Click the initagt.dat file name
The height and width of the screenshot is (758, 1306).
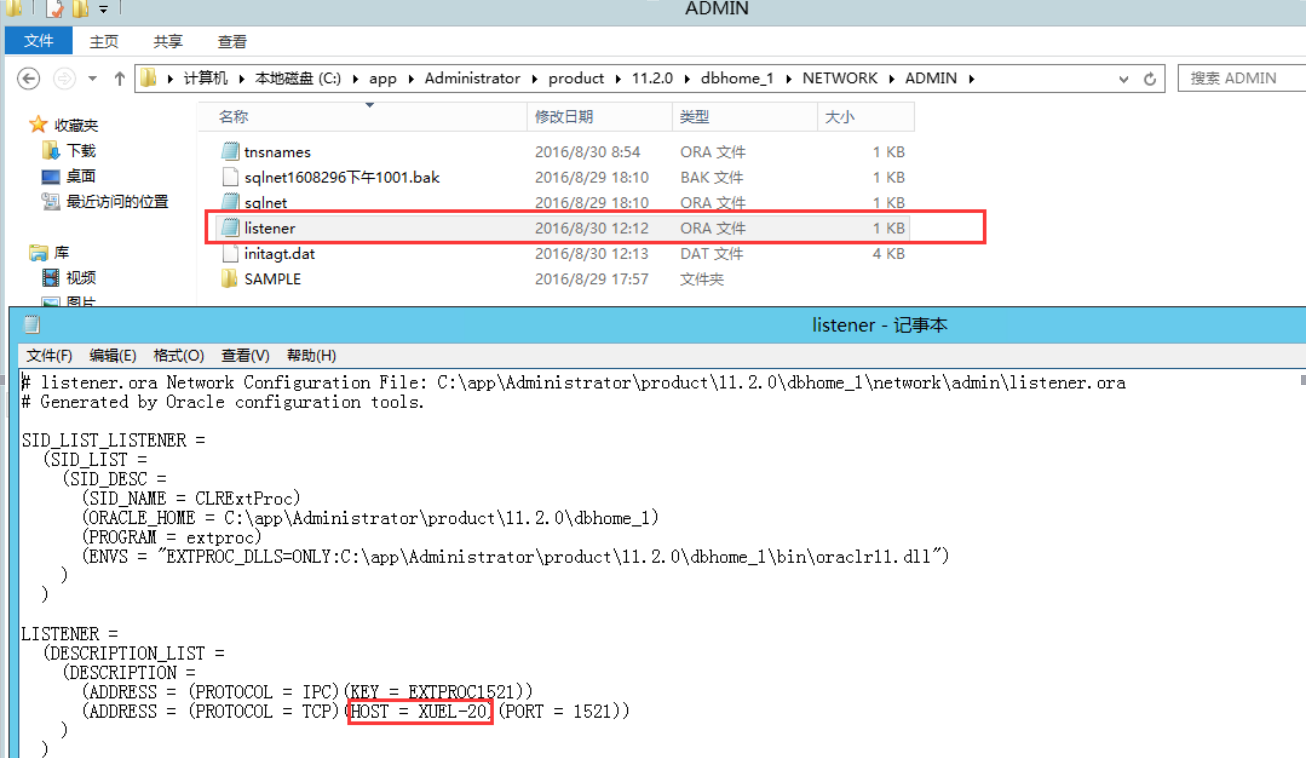click(x=279, y=253)
